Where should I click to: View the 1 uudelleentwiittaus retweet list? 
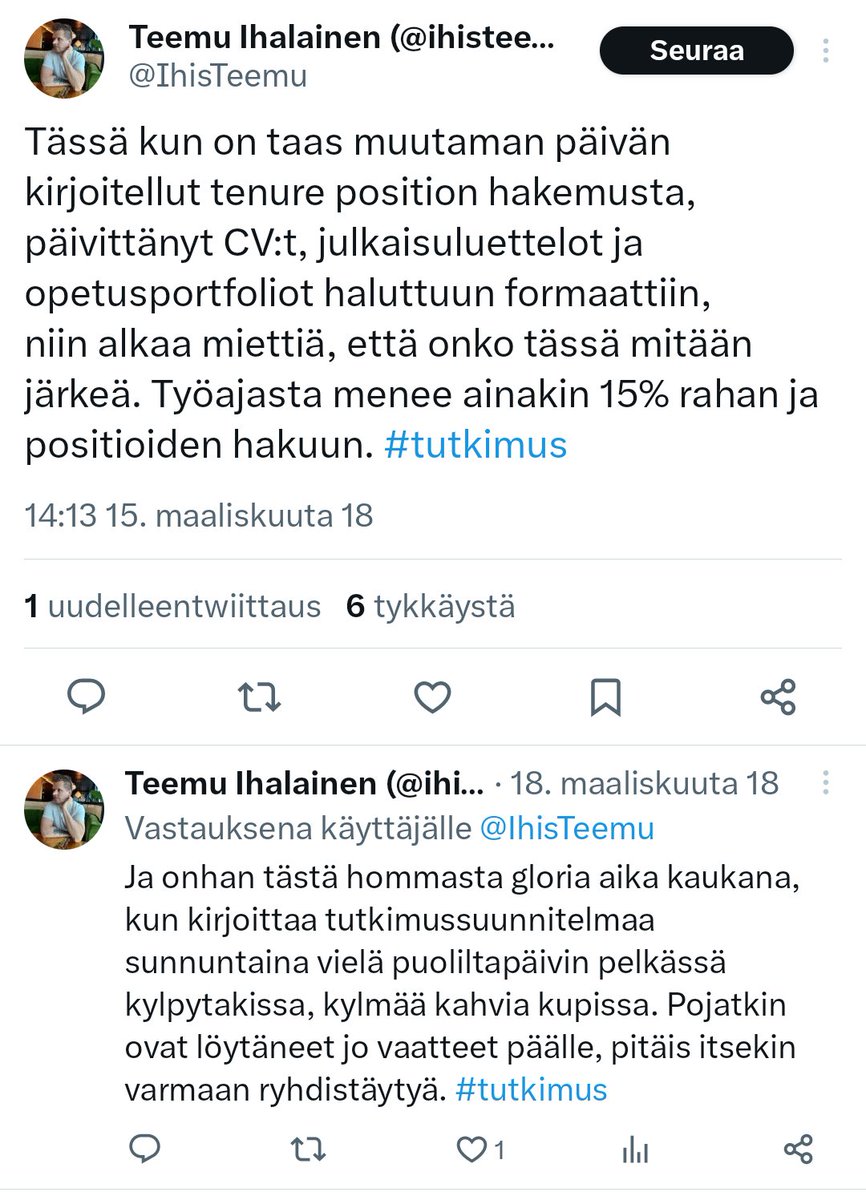point(172,606)
